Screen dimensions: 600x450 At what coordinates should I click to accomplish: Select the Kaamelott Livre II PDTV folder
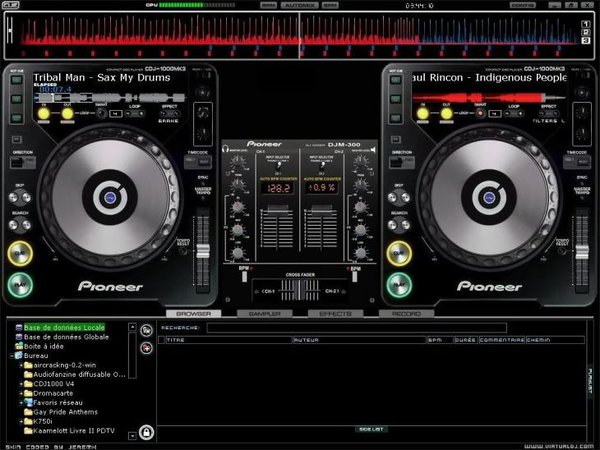(74, 431)
